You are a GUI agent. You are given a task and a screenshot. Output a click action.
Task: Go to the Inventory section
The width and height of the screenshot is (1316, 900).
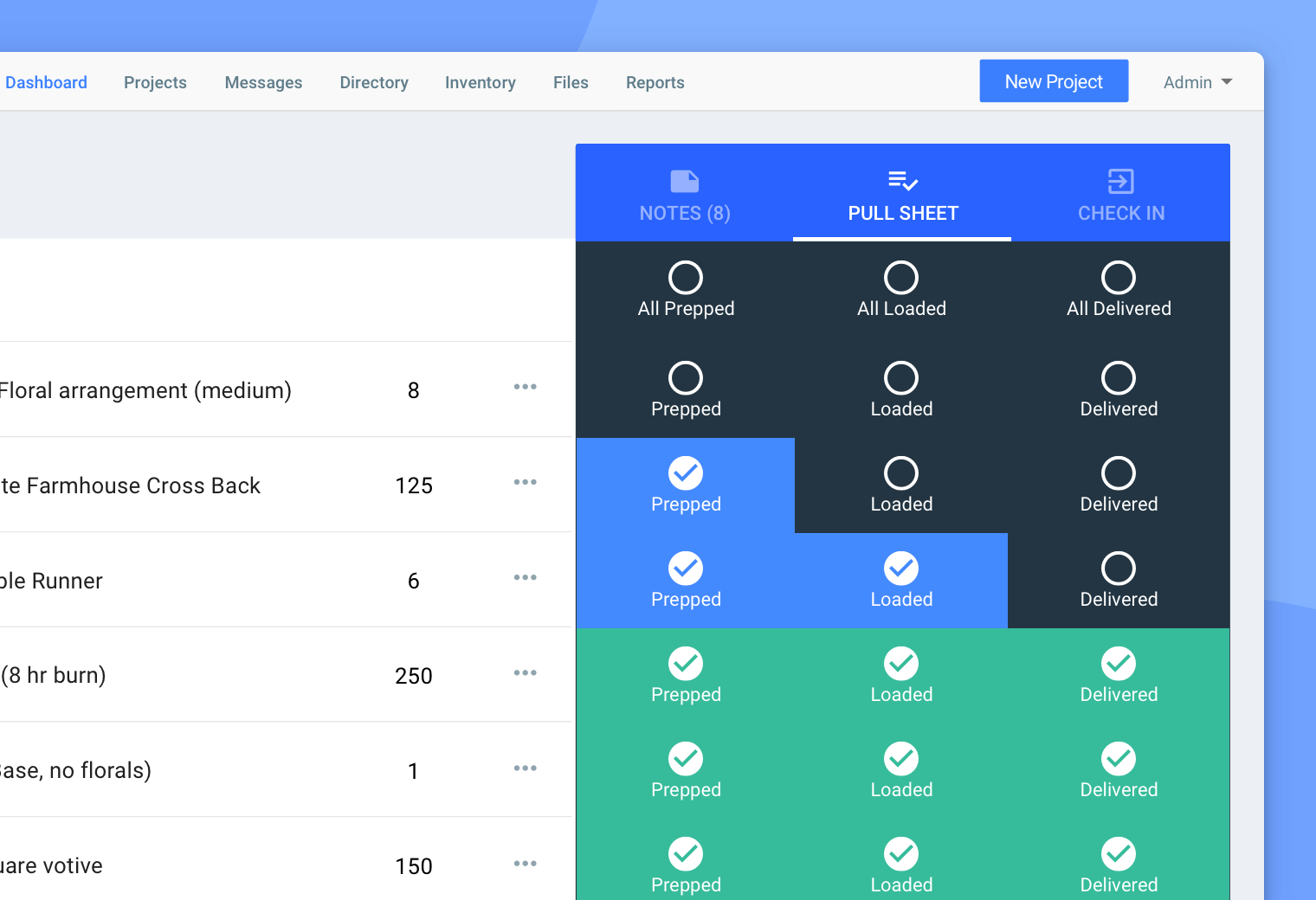[x=480, y=82]
